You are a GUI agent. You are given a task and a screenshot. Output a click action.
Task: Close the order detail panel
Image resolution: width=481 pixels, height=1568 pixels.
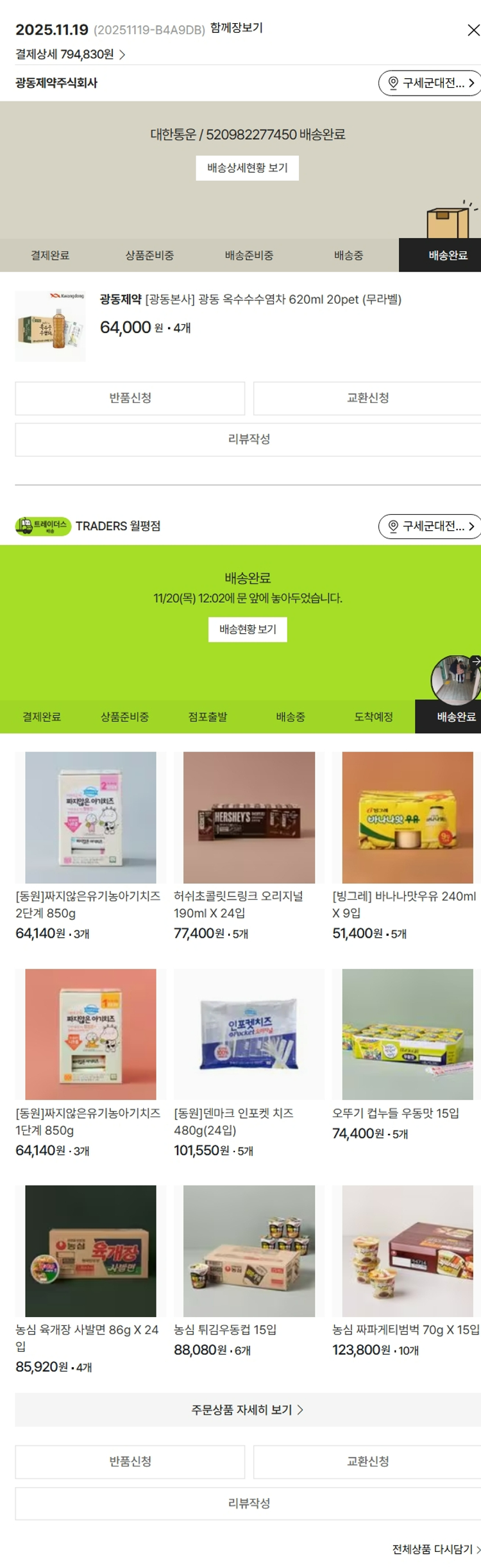473,30
